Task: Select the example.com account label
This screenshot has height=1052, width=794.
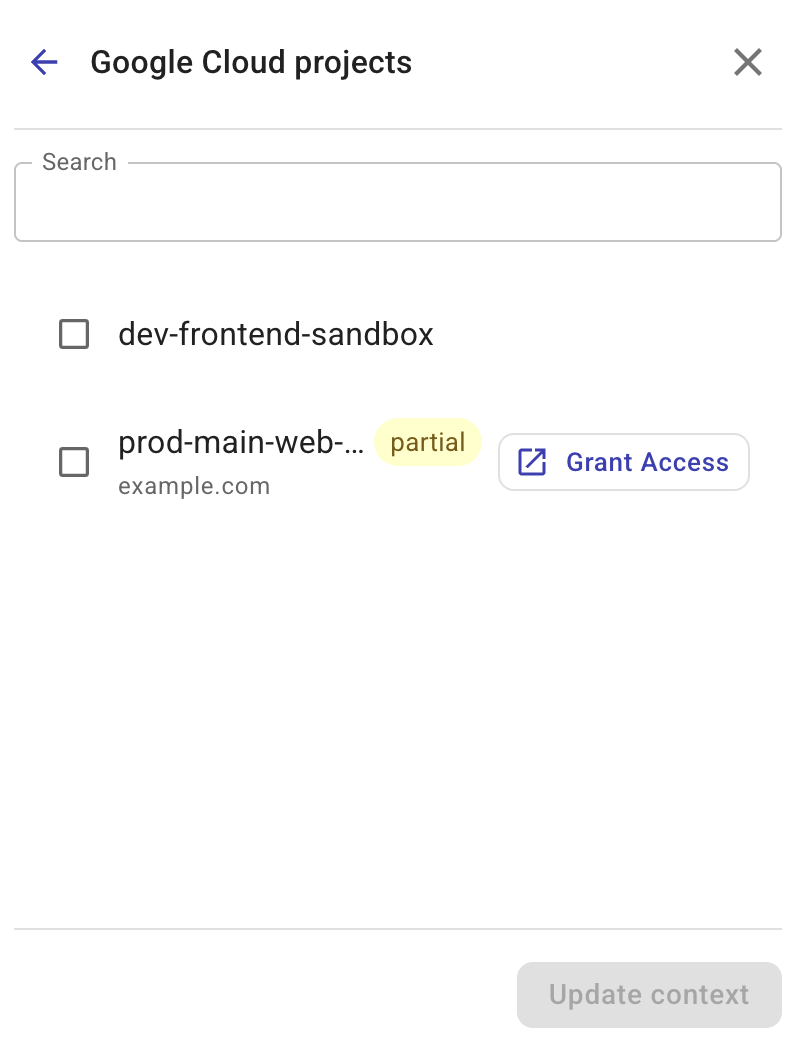Action: click(193, 486)
